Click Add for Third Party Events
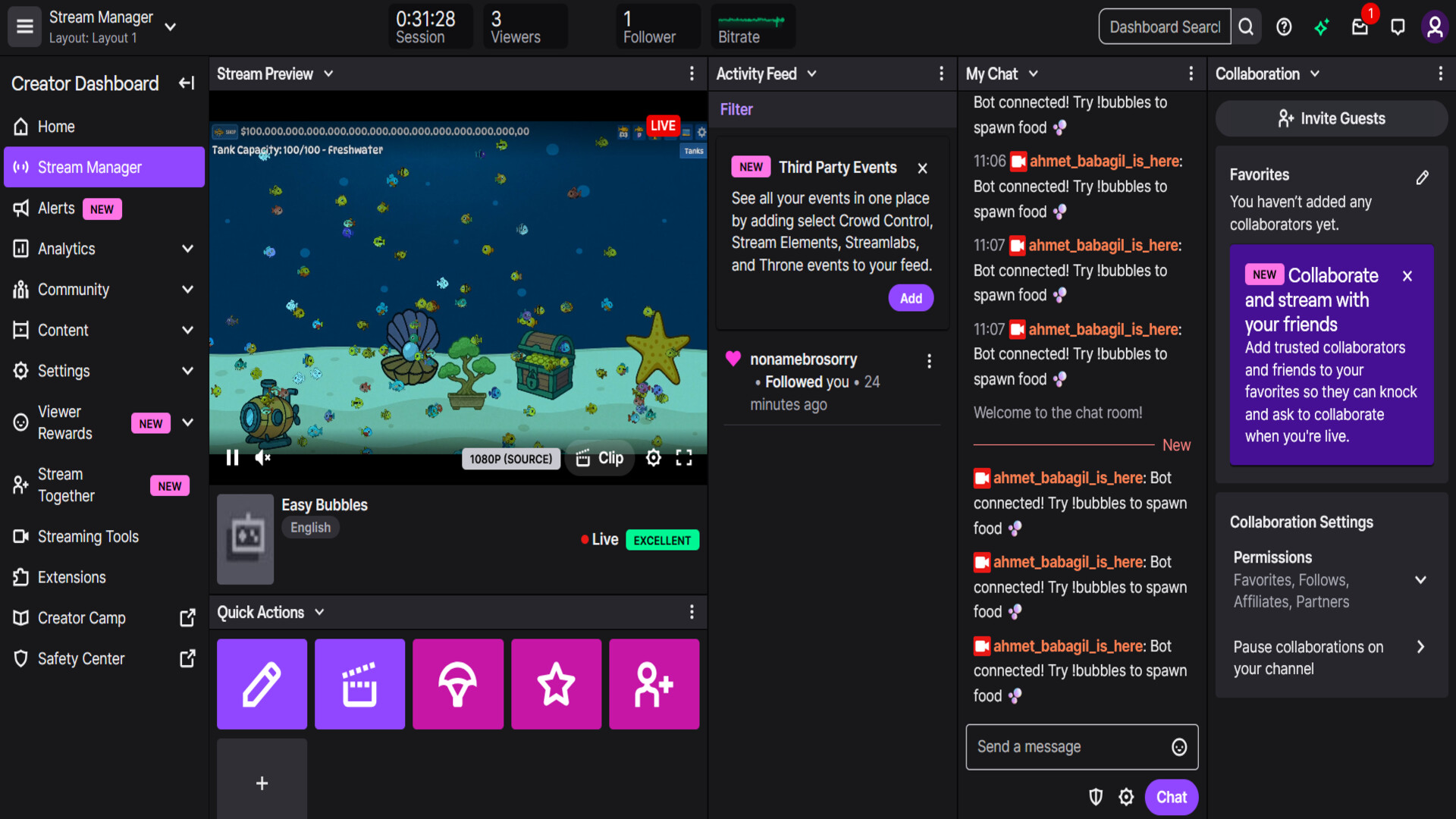The height and width of the screenshot is (819, 1456). pos(910,297)
